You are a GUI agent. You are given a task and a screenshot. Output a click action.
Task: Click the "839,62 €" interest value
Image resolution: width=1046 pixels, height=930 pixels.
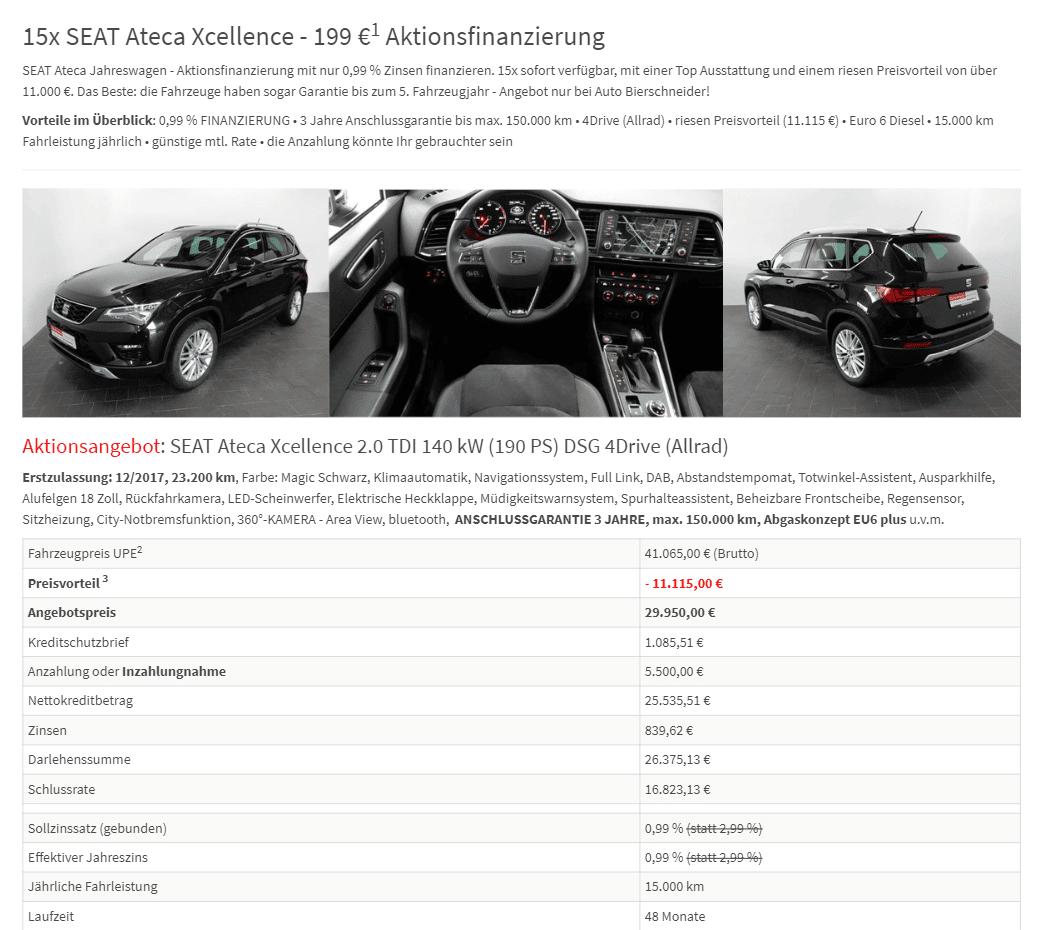pyautogui.click(x=668, y=731)
